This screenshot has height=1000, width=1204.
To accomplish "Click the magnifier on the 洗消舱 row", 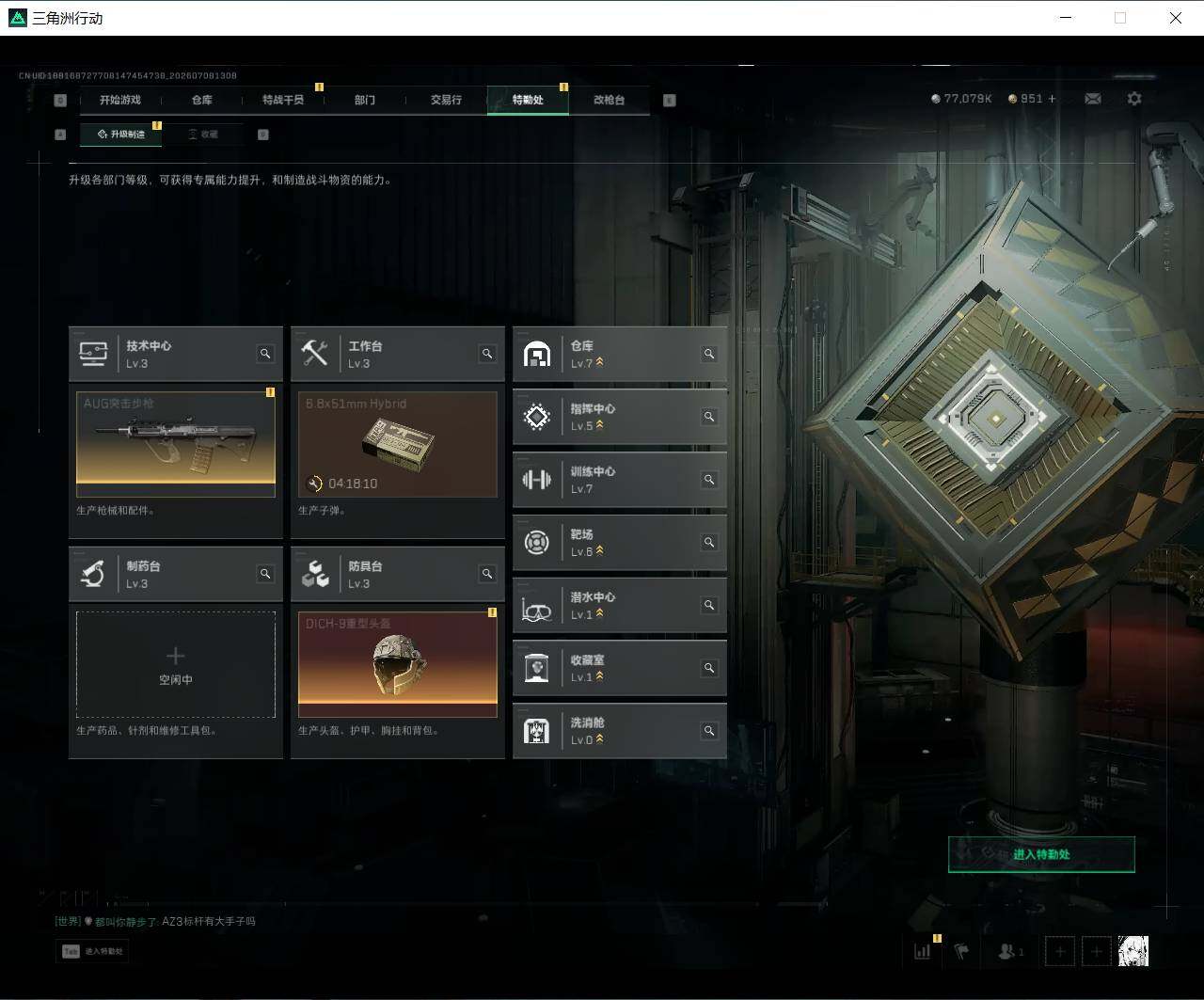I will coord(709,731).
